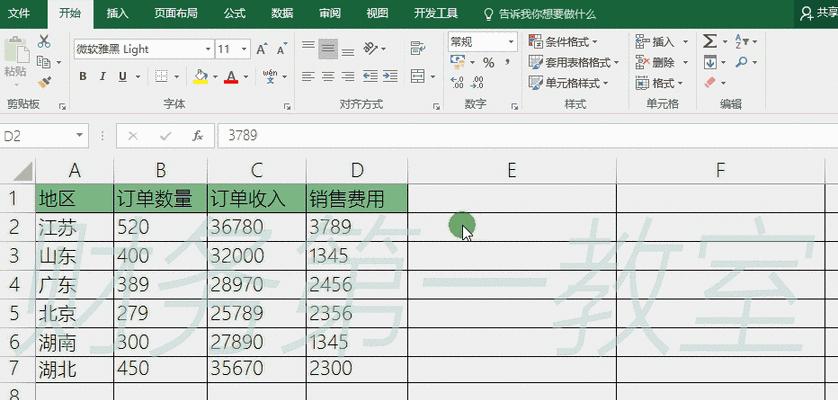Switch to the 插入 ribbon tab

(x=117, y=13)
